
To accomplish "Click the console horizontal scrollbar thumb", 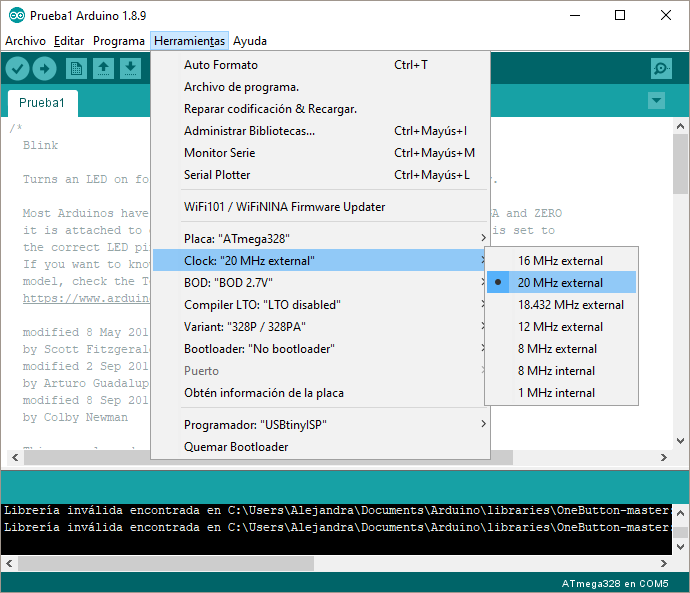I will pos(166,563).
